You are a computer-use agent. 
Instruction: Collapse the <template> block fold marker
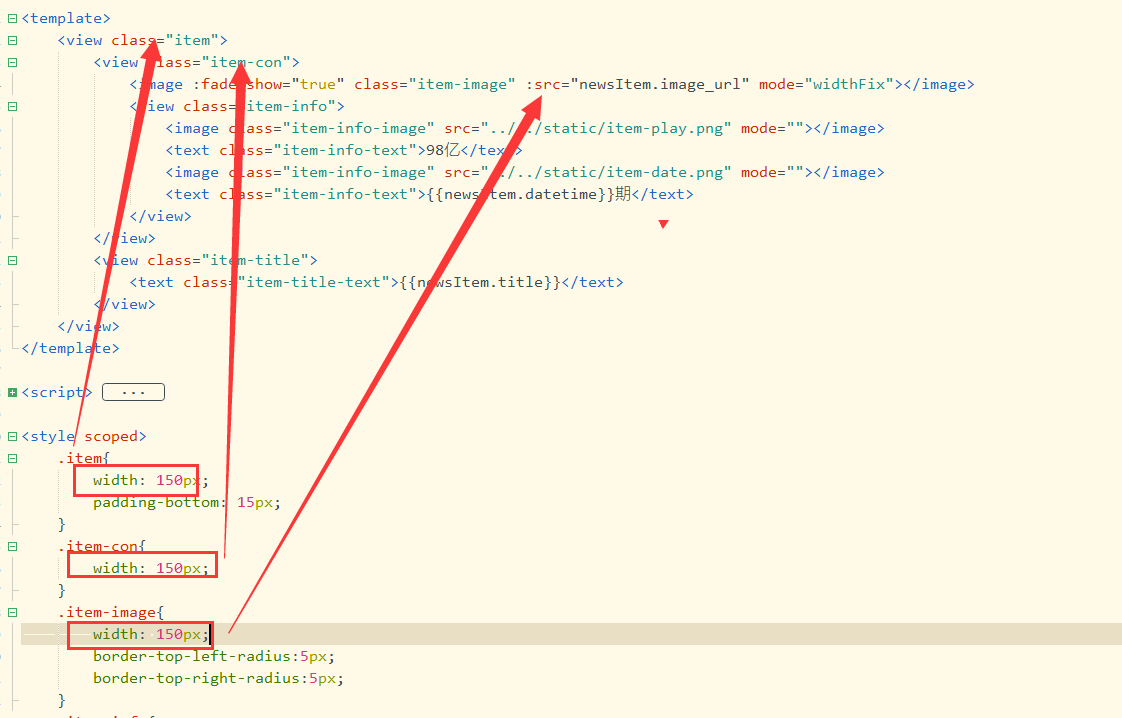click(12, 18)
